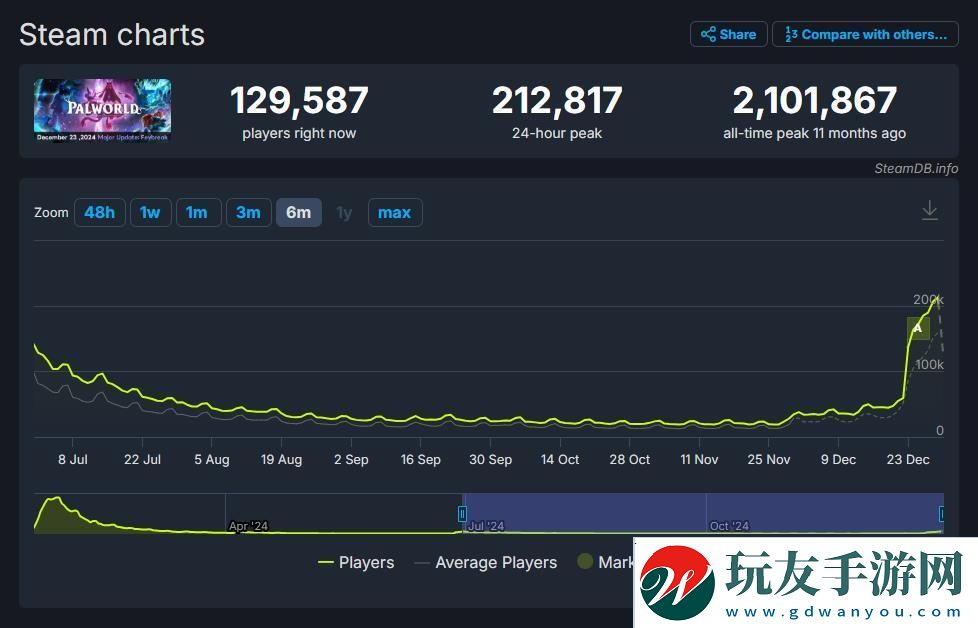
Task: Select the 48h zoom range
Action: point(100,213)
